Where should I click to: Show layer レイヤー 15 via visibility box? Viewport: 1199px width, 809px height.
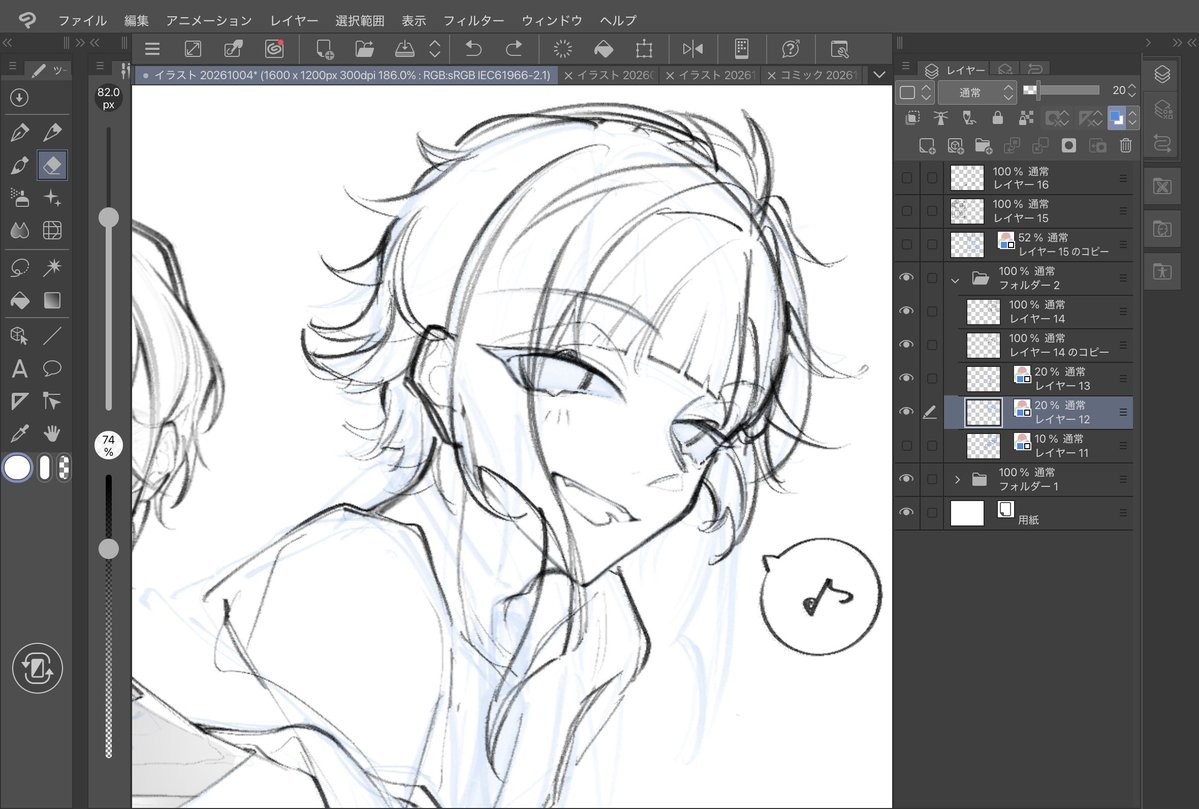pos(906,211)
